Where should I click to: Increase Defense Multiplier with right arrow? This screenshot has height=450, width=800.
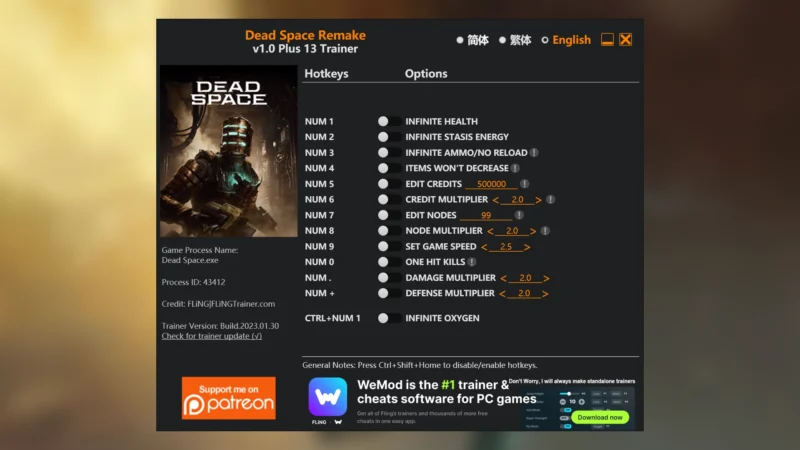pos(545,293)
